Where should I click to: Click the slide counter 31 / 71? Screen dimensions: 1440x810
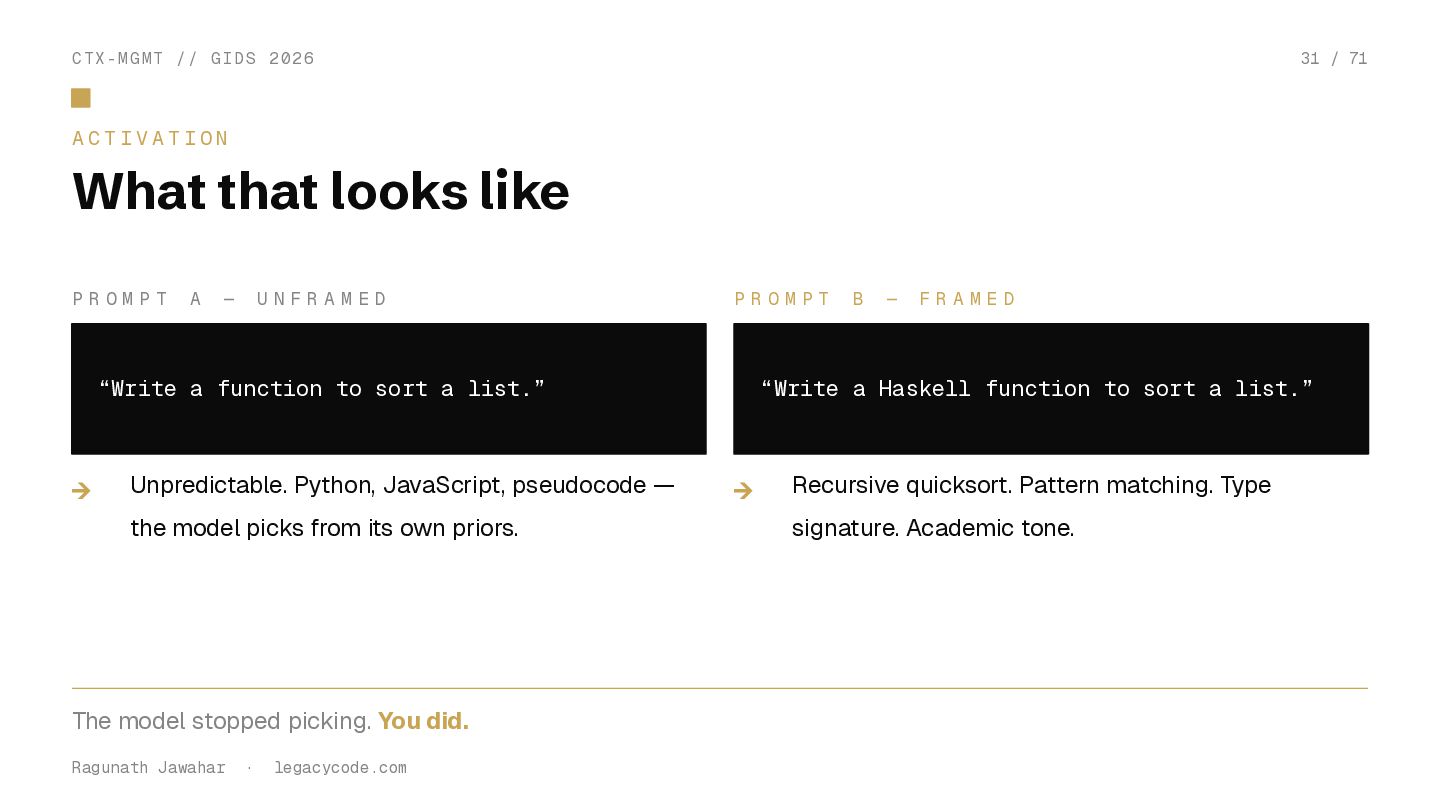pos(1333,59)
